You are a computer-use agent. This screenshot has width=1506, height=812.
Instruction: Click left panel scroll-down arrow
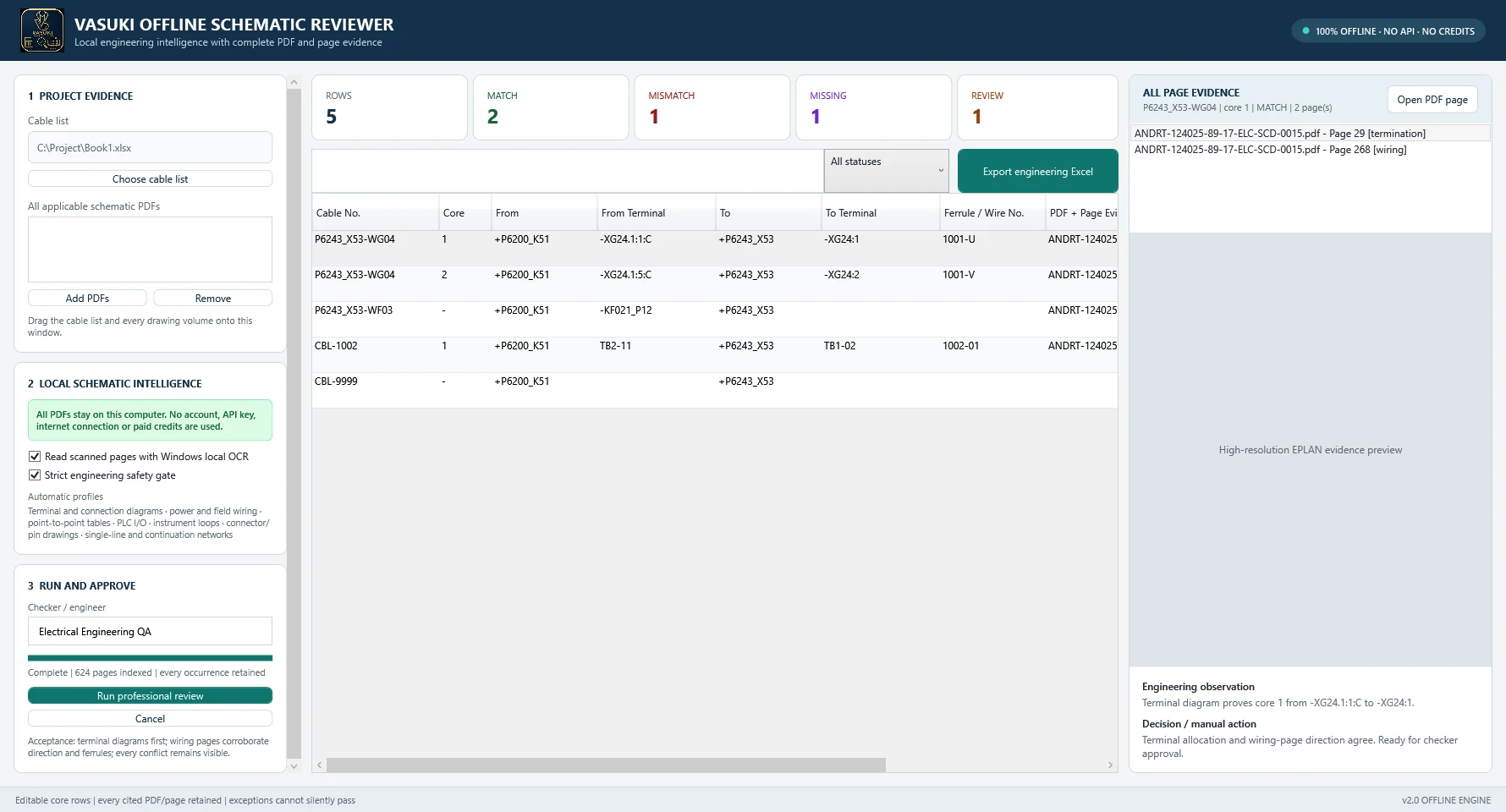click(294, 765)
